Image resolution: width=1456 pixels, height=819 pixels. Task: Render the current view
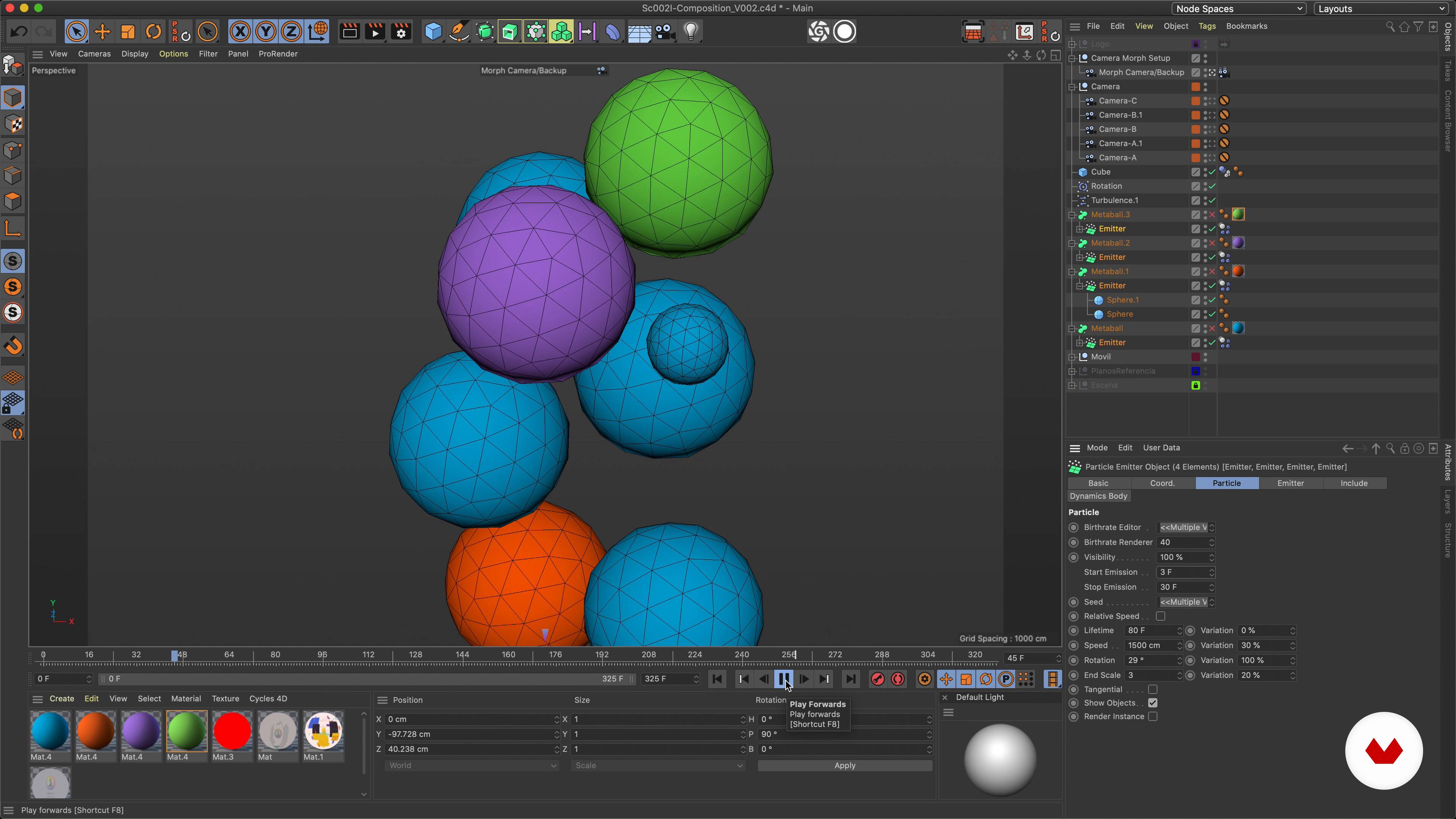[x=350, y=31]
